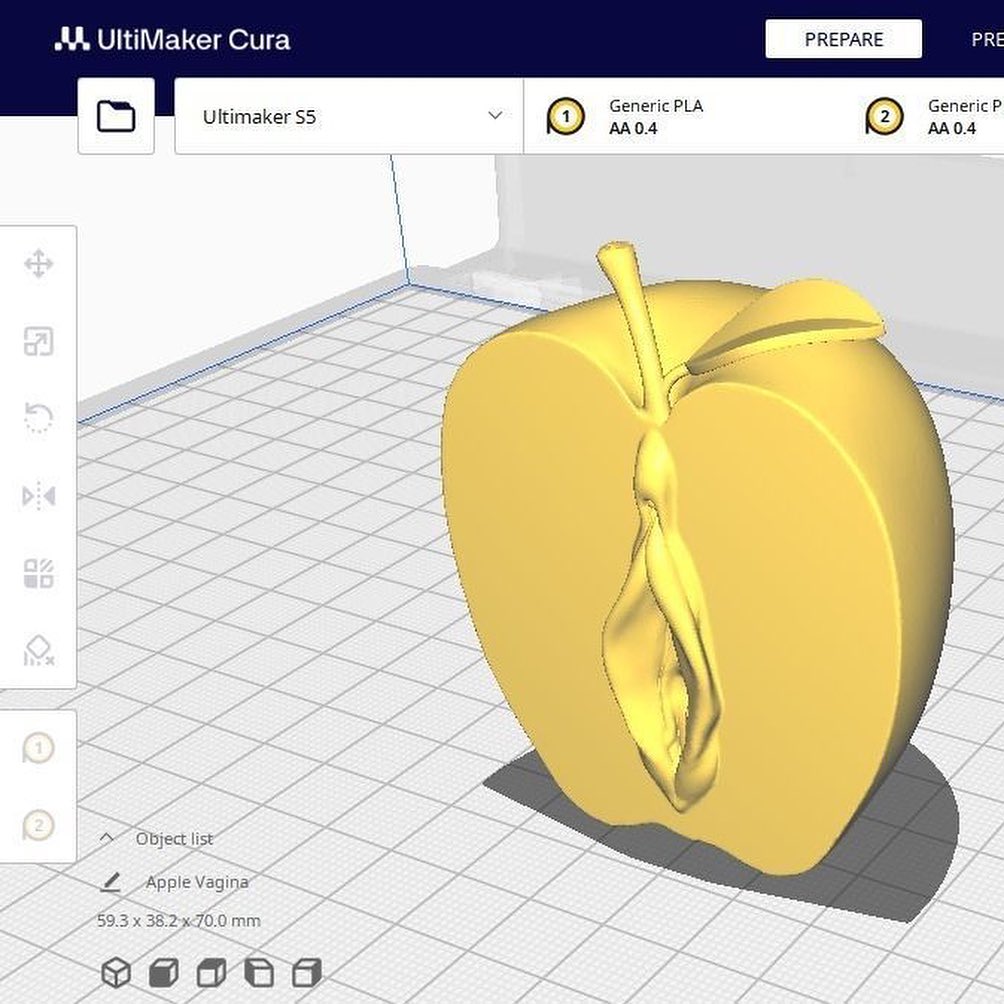
Task: Select the Support Blocker tool
Action: coord(38,651)
